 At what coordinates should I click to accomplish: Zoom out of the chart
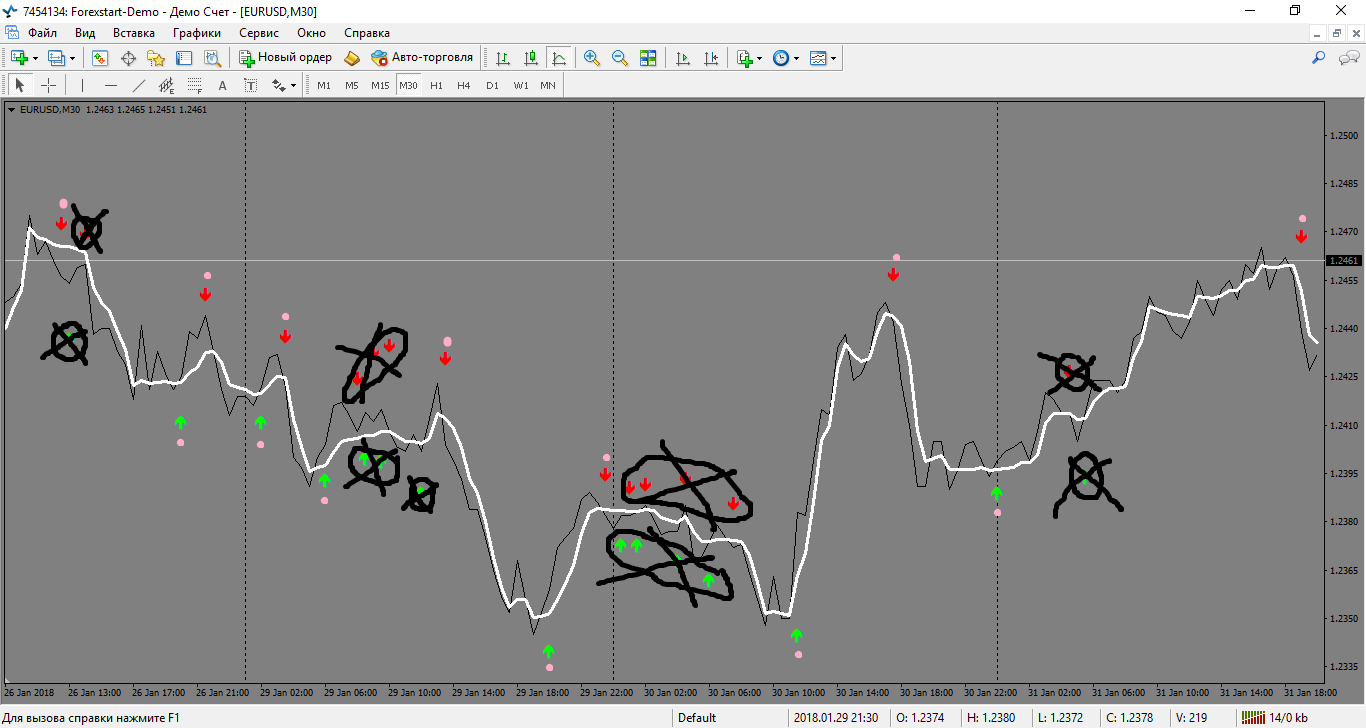[620, 58]
